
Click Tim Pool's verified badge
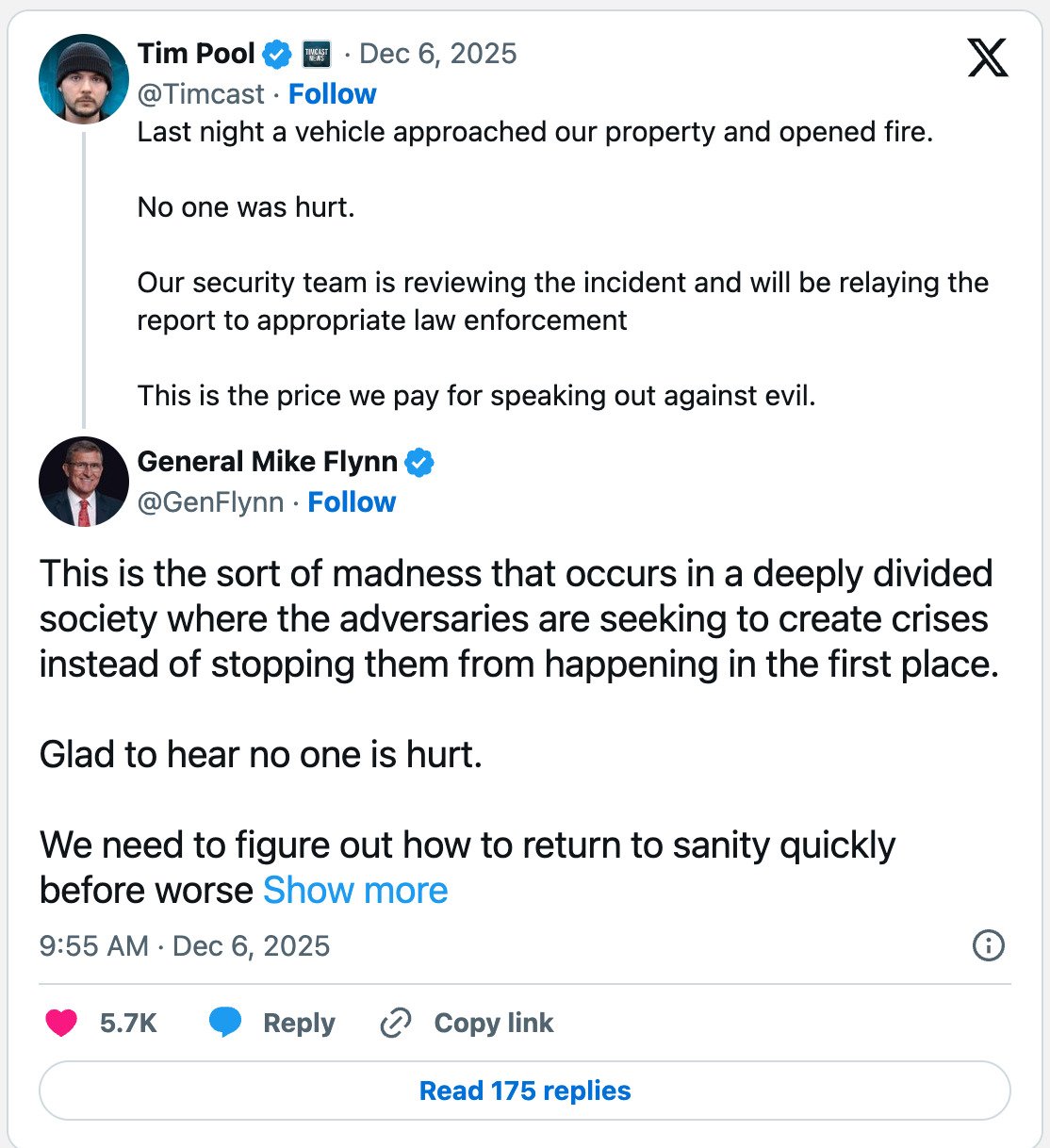(x=276, y=55)
